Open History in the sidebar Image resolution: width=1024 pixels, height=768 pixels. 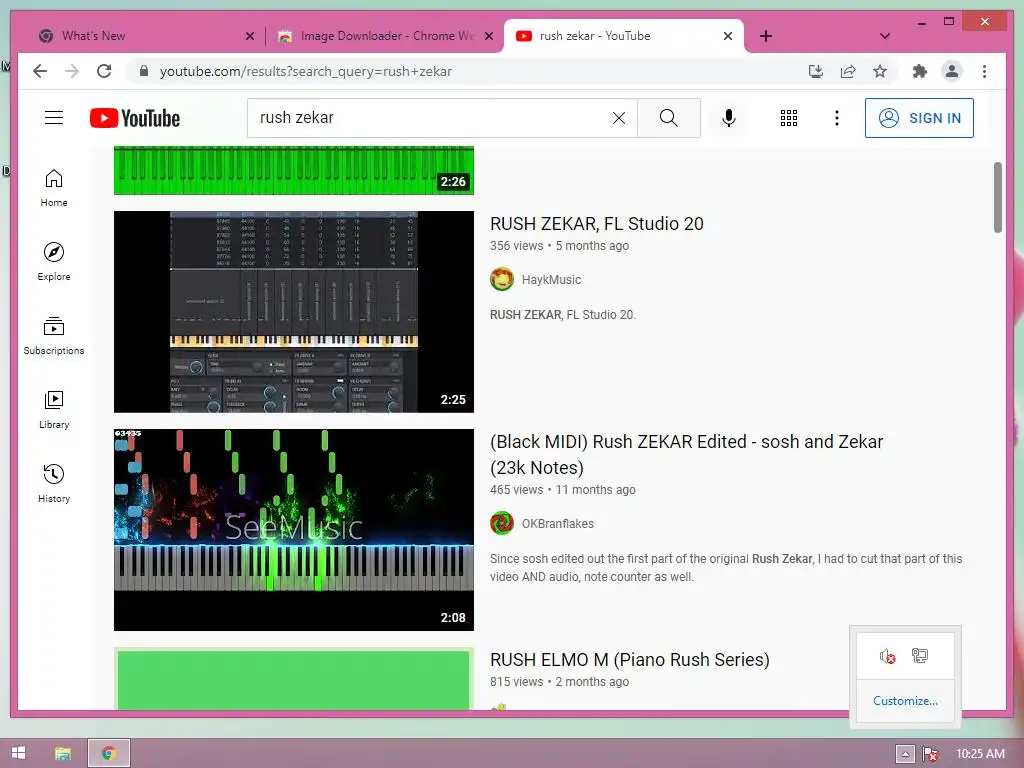[54, 483]
